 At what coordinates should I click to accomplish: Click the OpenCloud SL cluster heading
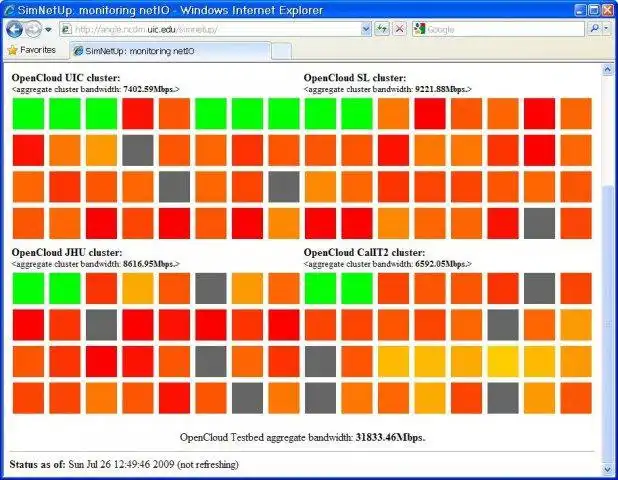pyautogui.click(x=355, y=78)
